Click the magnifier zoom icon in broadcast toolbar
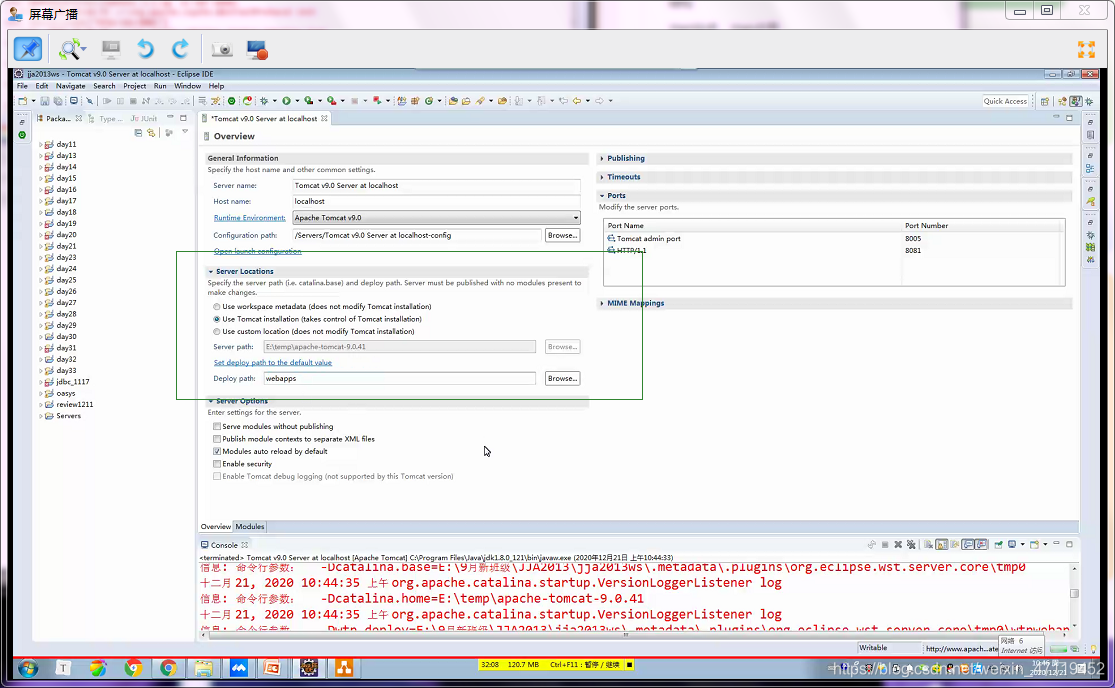 (x=71, y=49)
